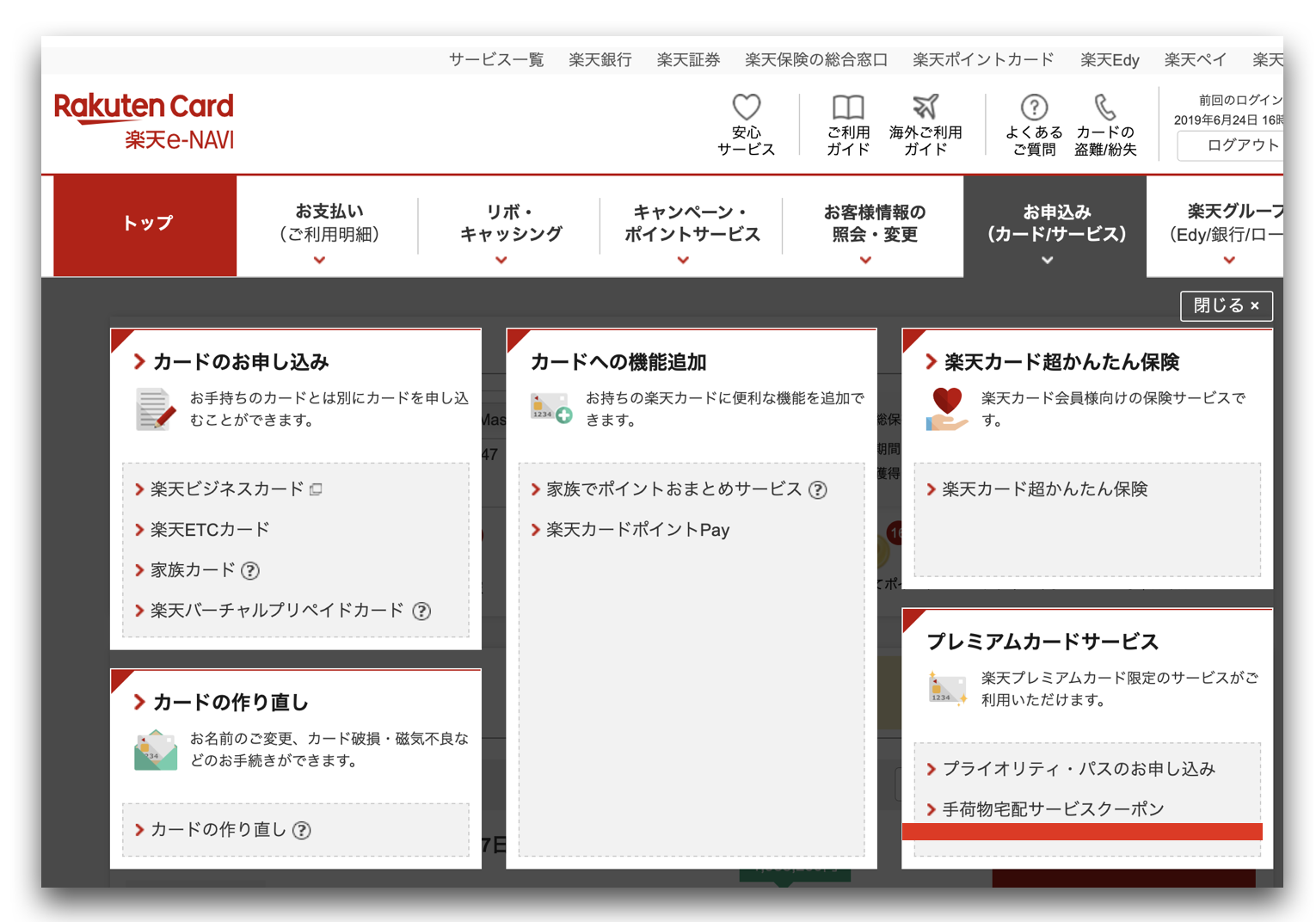
Task: Open サービス一覧 in the top bar
Action: point(496,59)
